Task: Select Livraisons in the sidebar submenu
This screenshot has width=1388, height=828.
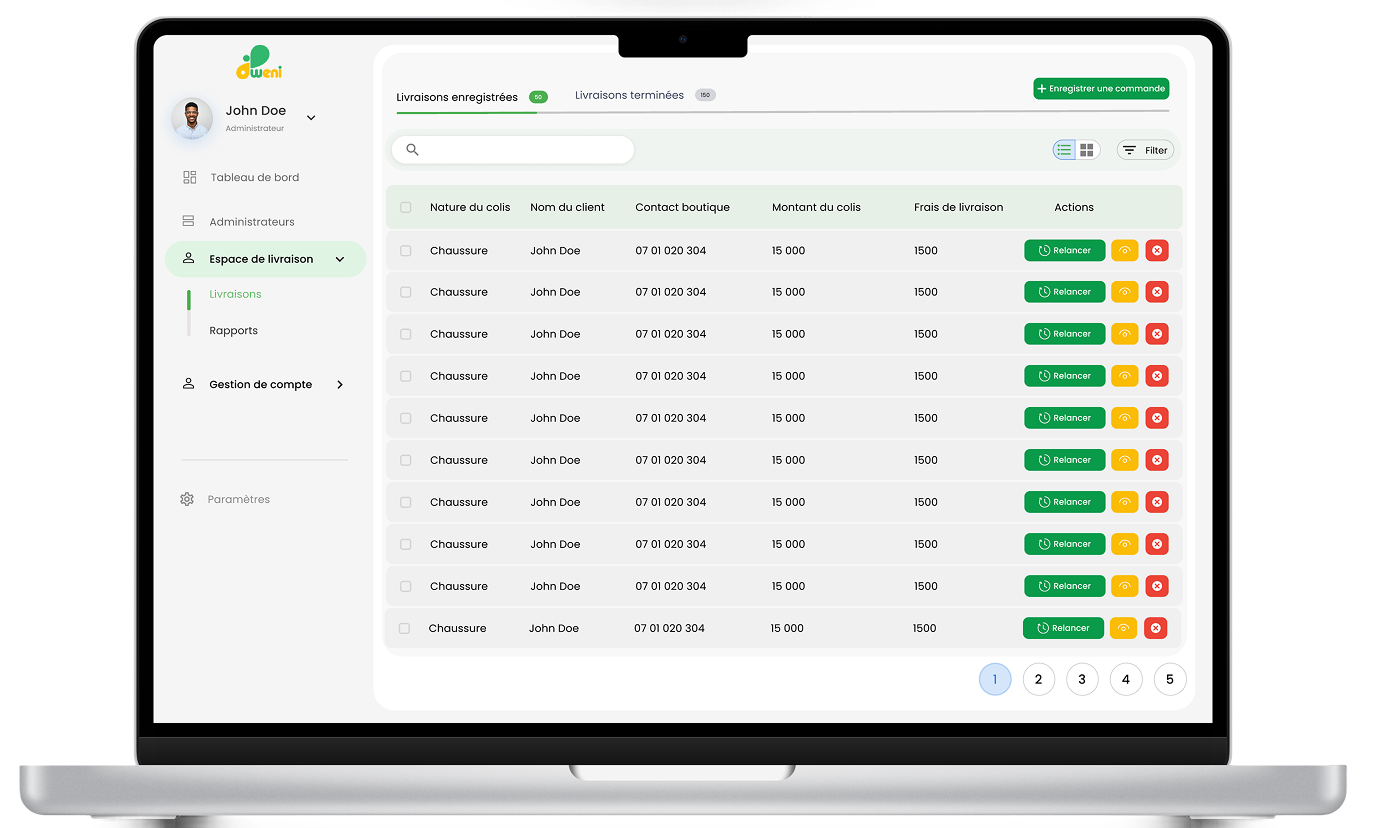Action: tap(235, 294)
